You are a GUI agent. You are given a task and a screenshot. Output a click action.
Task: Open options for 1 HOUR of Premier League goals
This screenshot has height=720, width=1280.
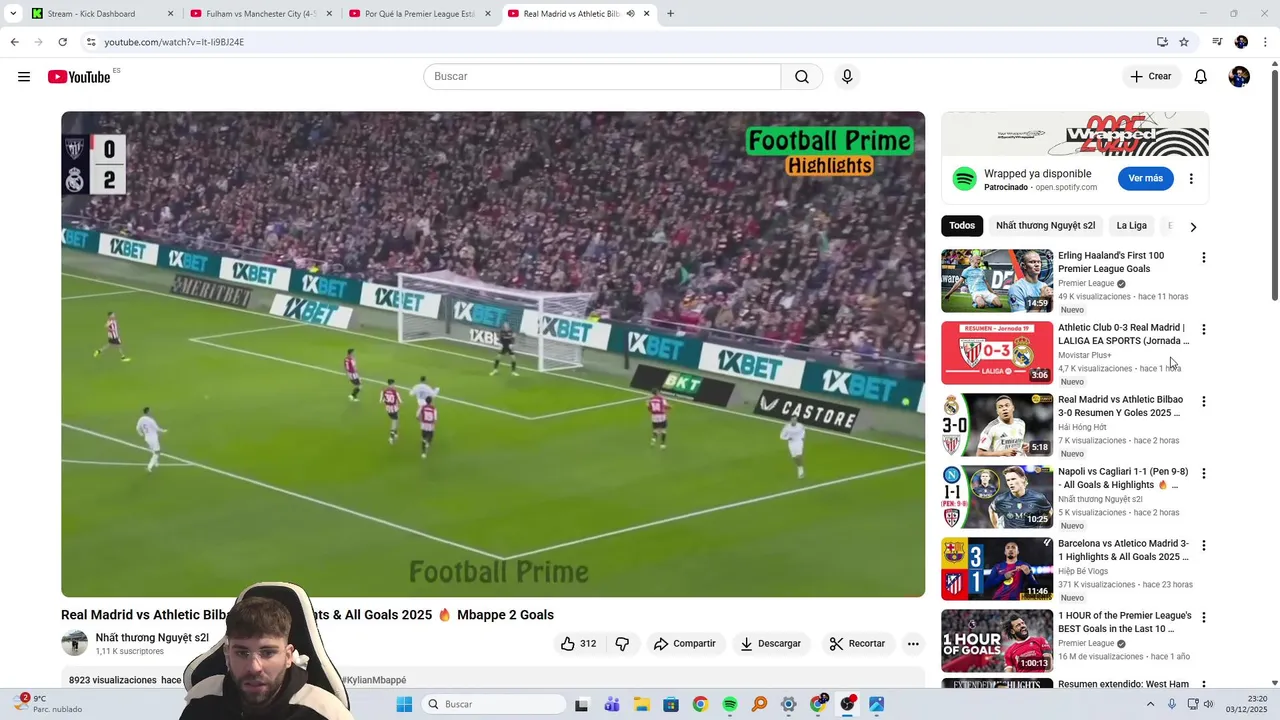[1203, 617]
